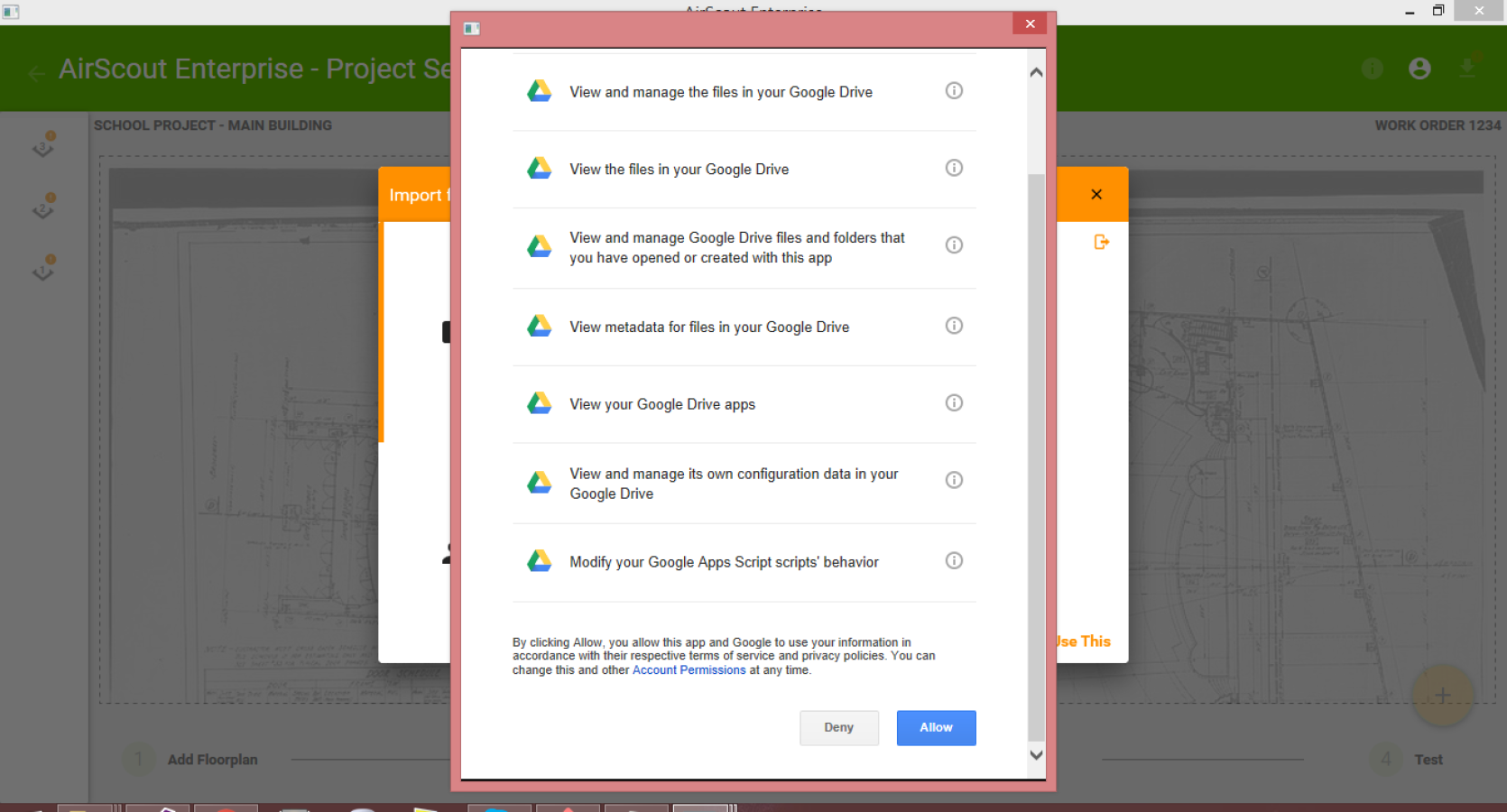Click info icon for configuration data permission
This screenshot has width=1507, height=812.
(954, 480)
